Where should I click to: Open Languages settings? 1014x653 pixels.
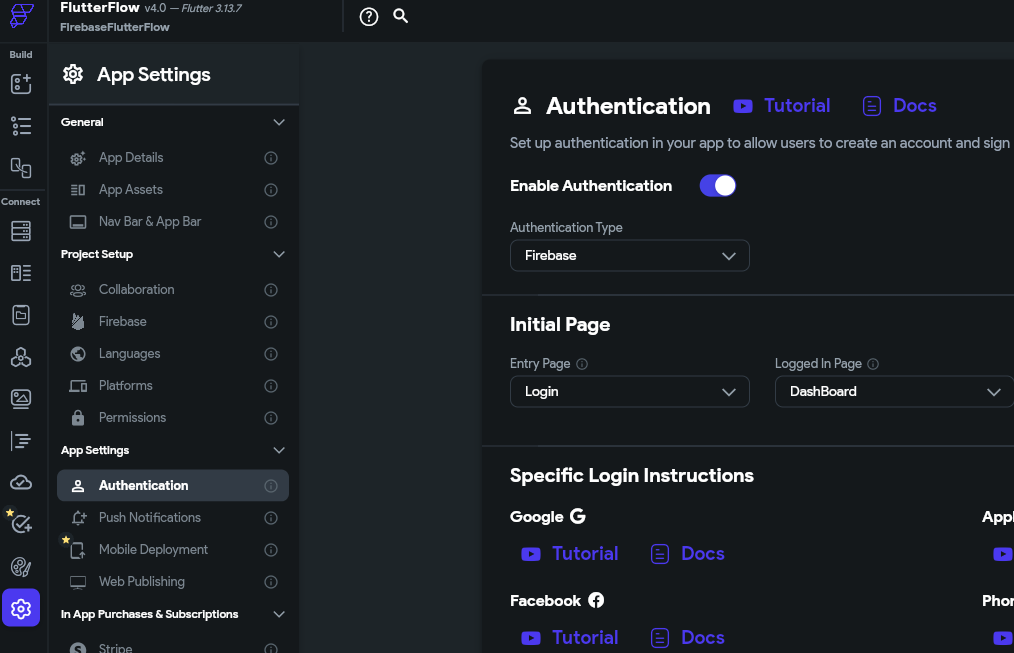pos(173,354)
